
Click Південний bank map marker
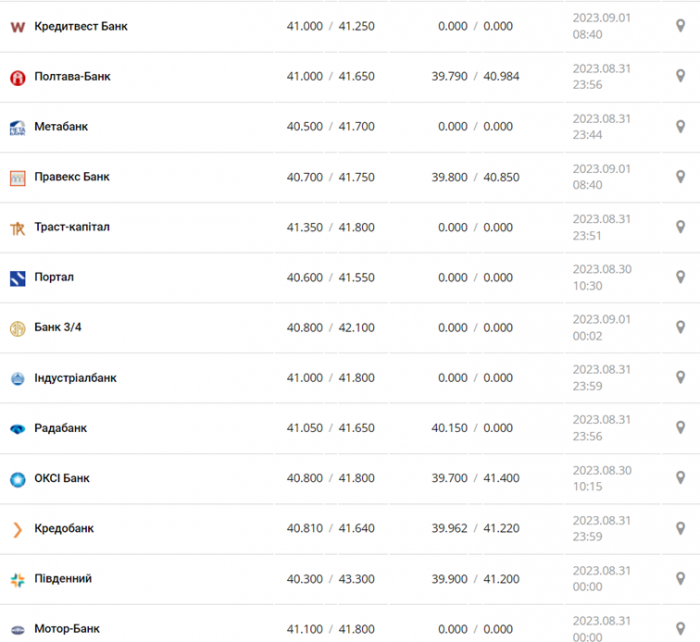tap(680, 579)
